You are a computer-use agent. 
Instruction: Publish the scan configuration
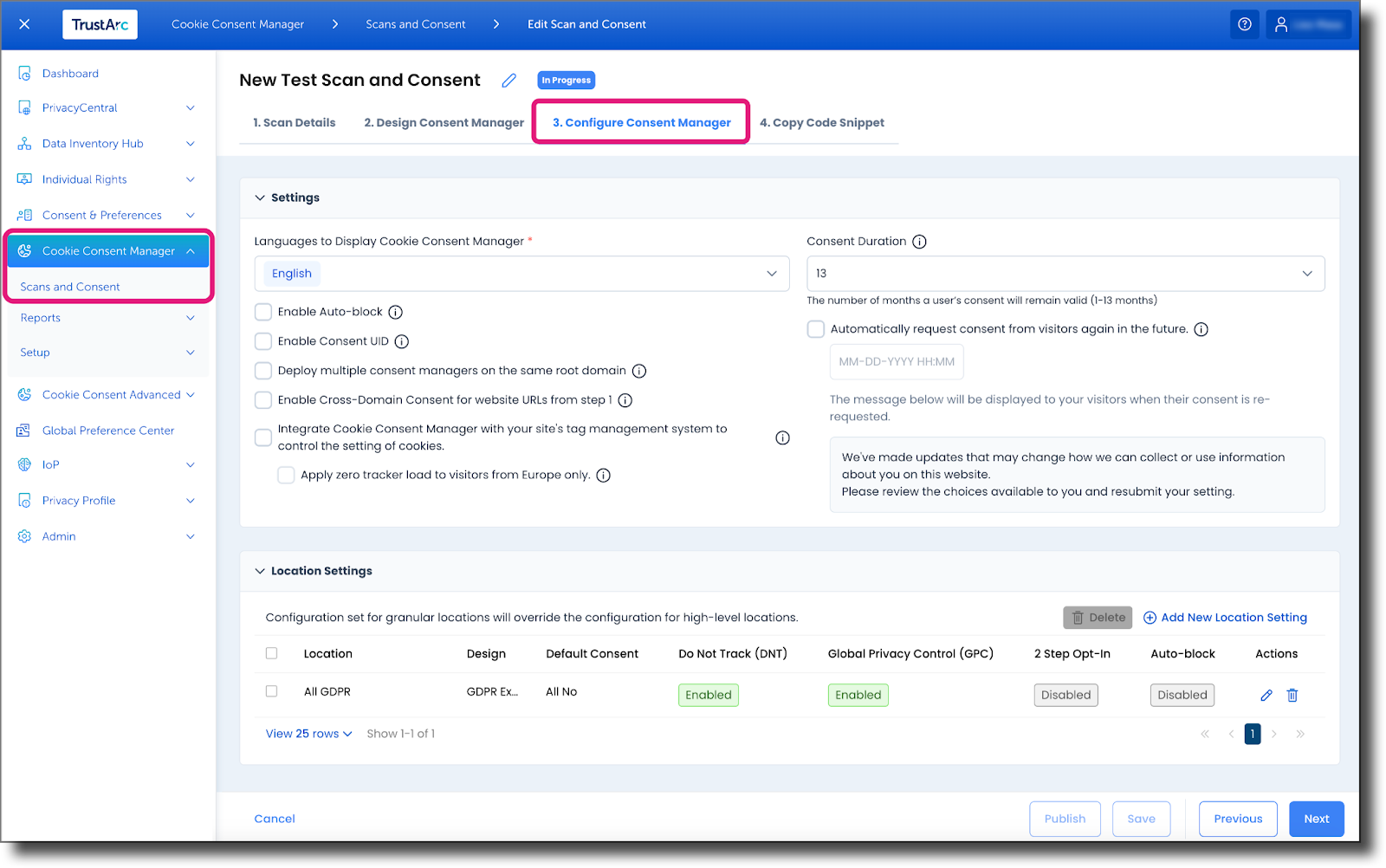[x=1065, y=819]
